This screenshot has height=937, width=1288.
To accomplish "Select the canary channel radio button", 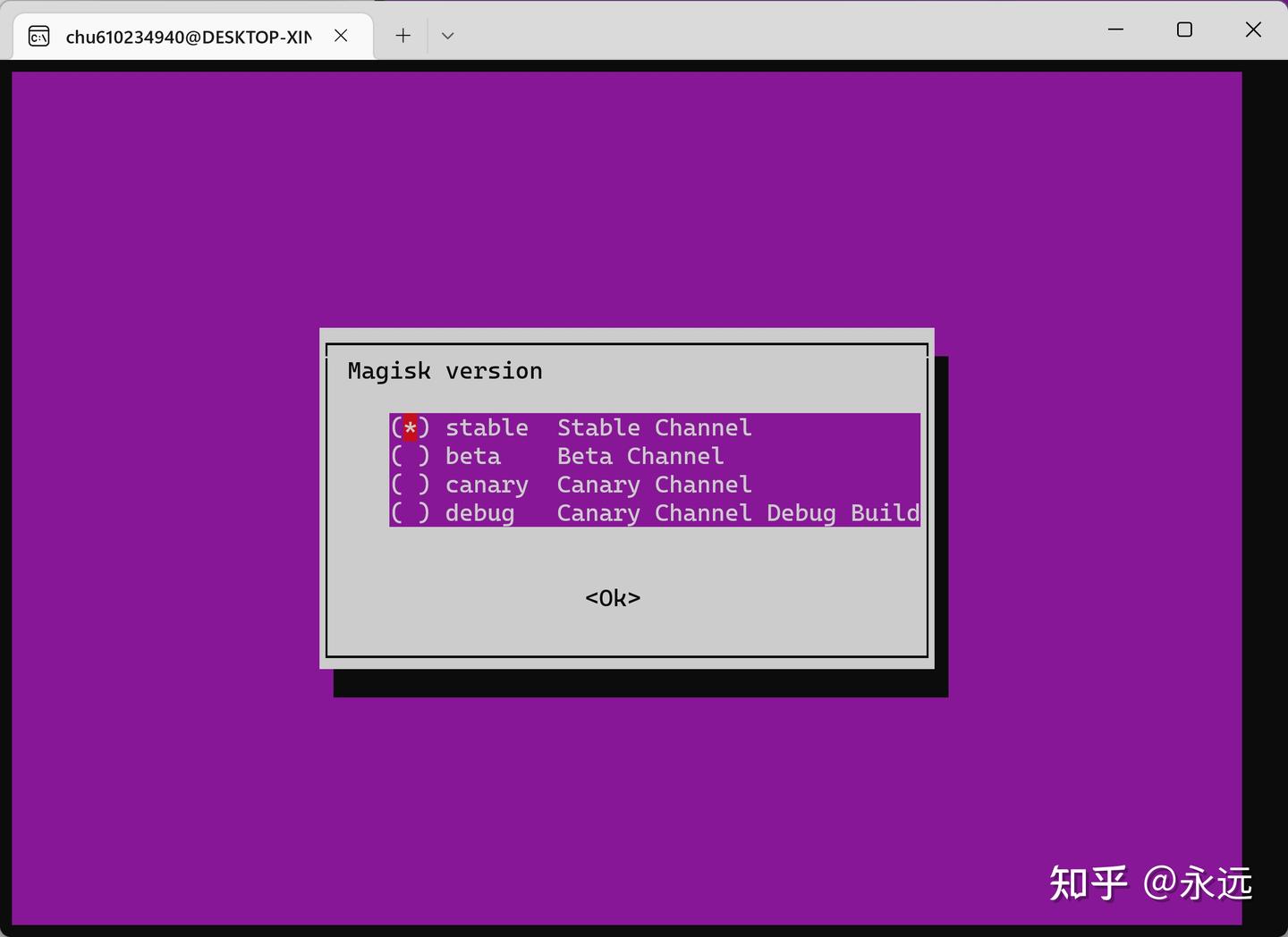I will [x=411, y=485].
